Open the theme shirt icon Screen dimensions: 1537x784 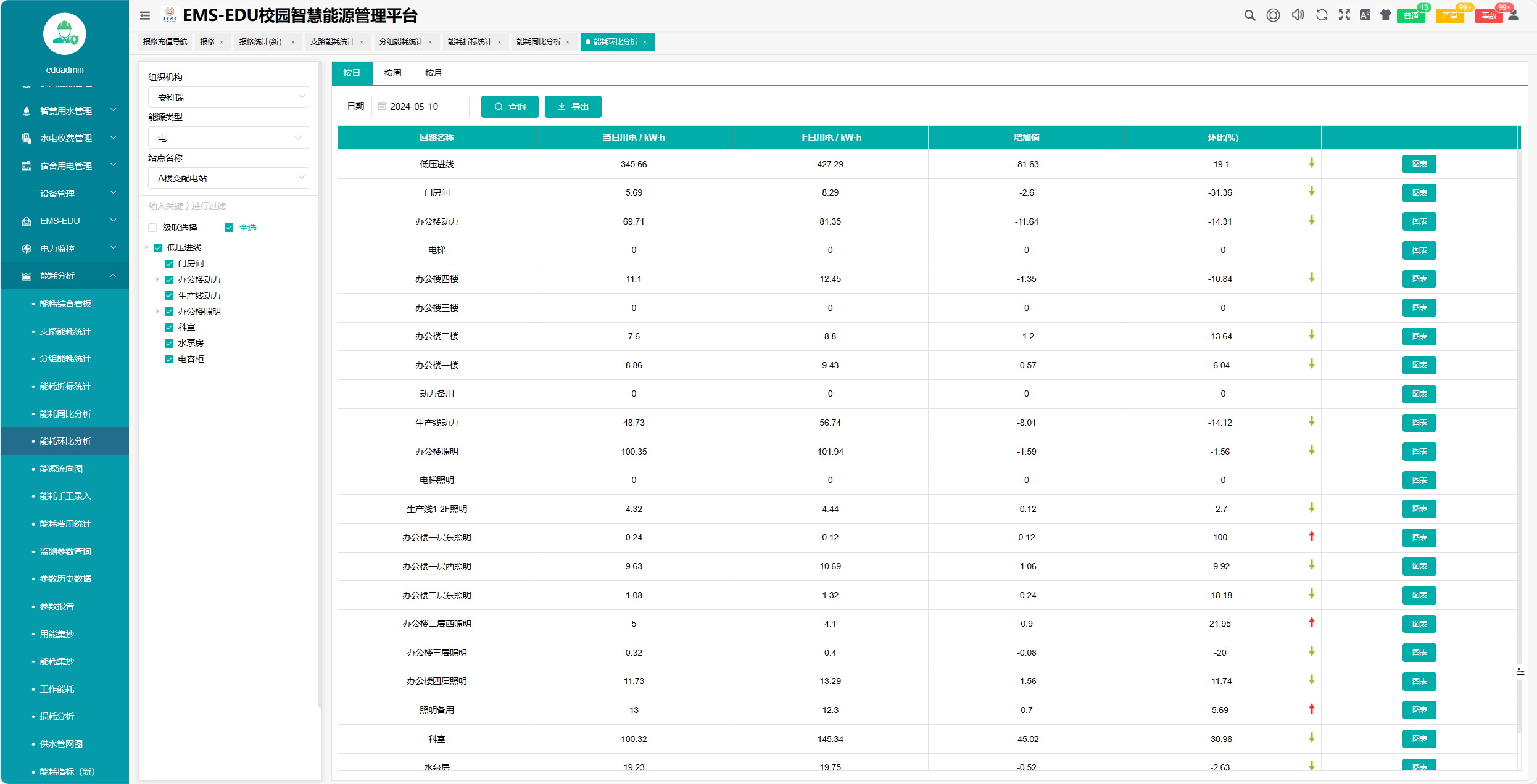[x=1386, y=15]
